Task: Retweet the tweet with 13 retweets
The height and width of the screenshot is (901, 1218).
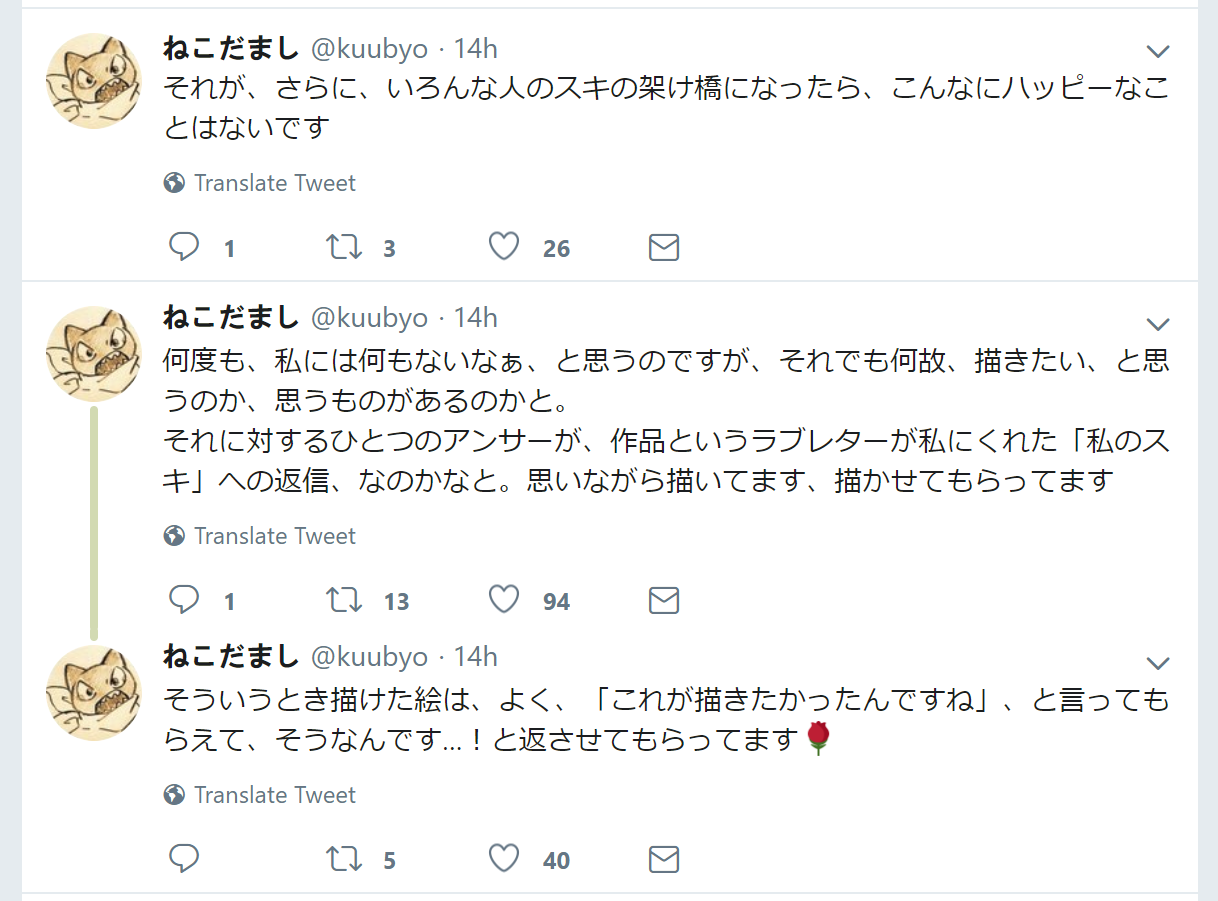Action: [x=345, y=600]
